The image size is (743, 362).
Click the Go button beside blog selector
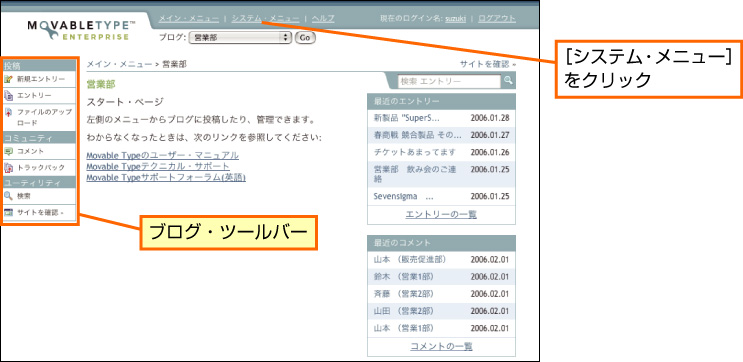[x=305, y=37]
